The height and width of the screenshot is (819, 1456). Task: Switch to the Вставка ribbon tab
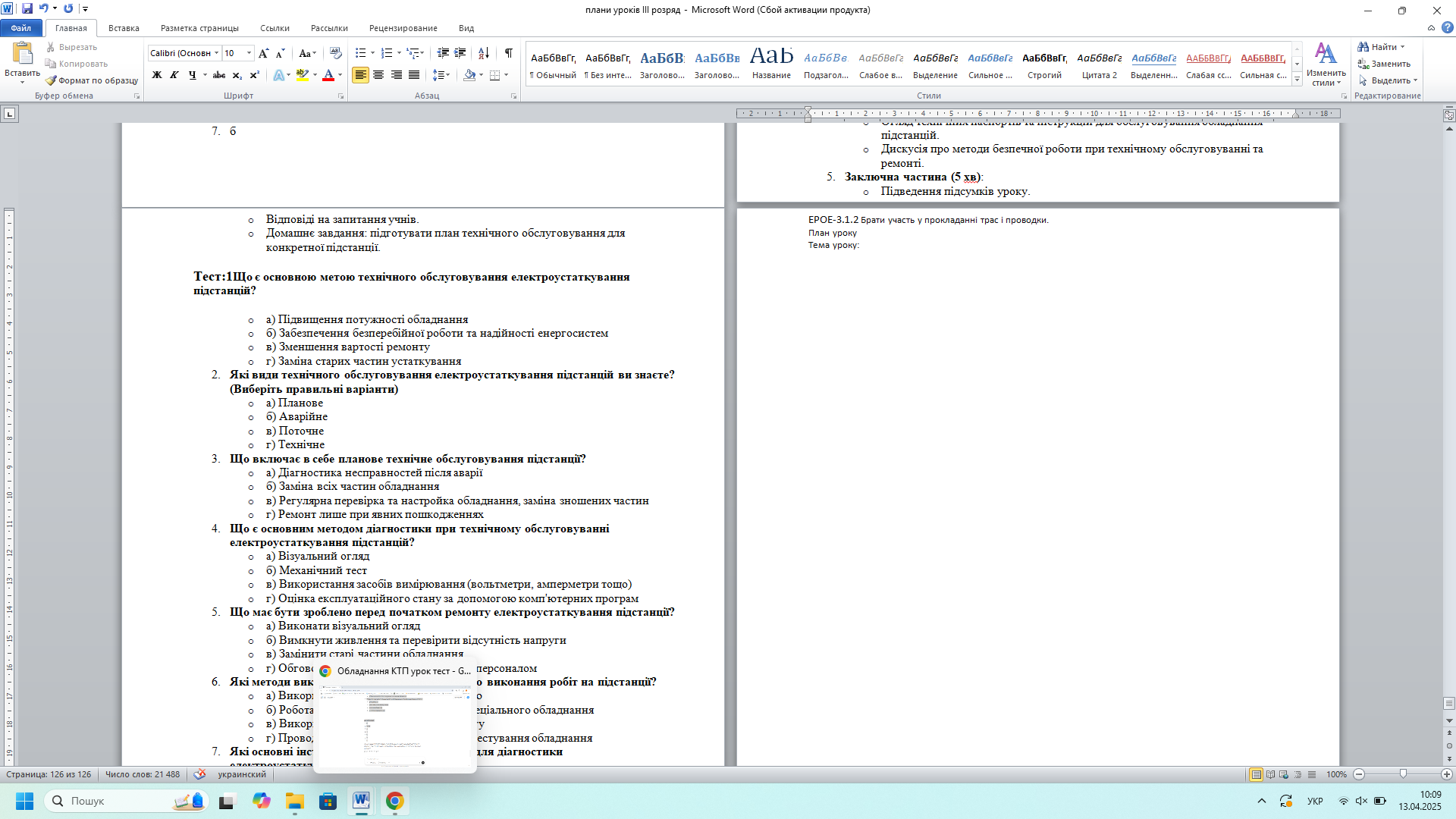[x=124, y=28]
